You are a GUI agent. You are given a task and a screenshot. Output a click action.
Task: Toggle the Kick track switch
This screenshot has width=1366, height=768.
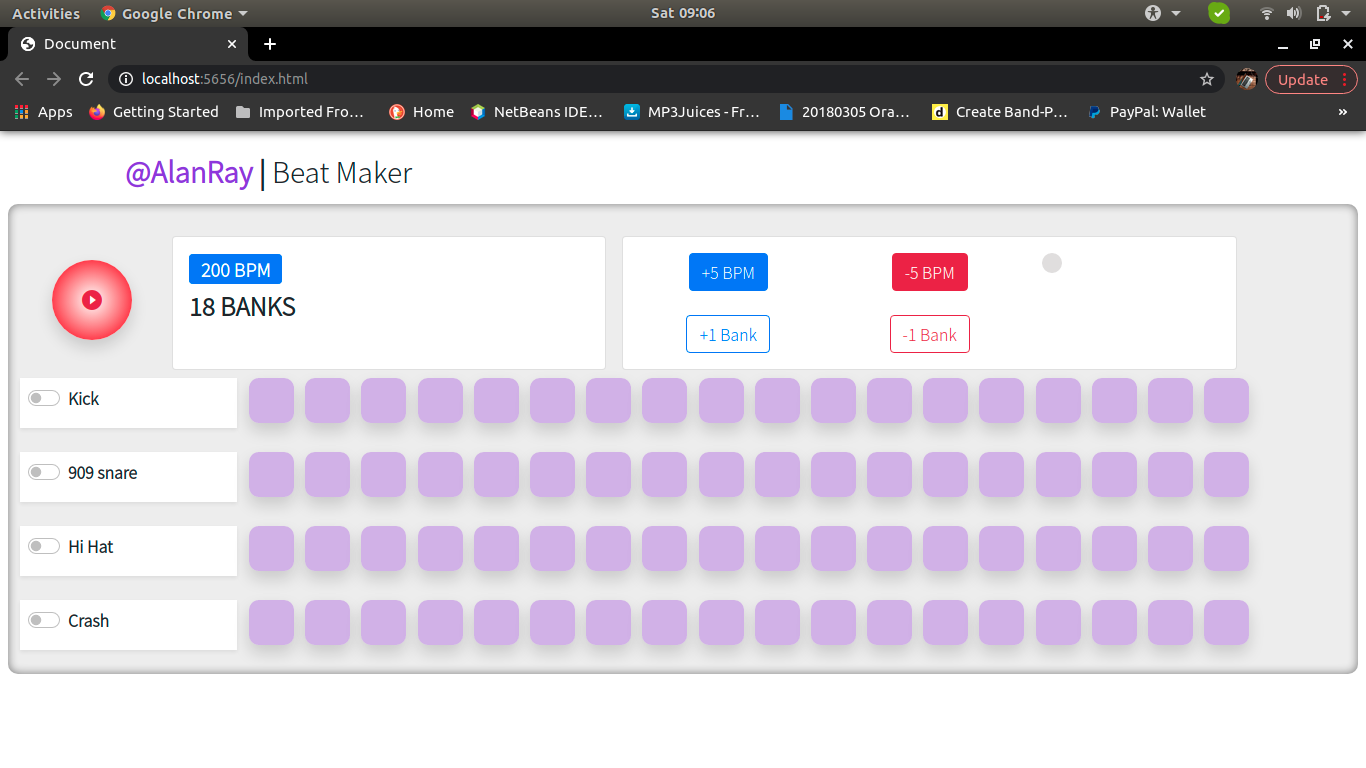[44, 397]
